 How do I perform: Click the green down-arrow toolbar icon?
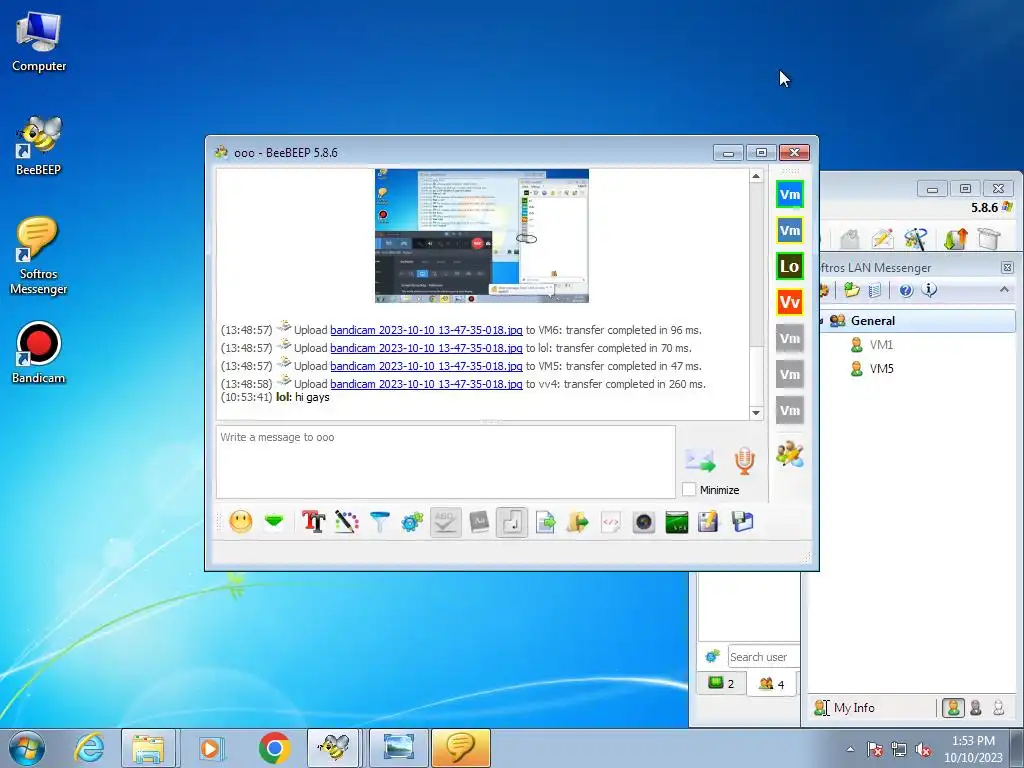(274, 522)
